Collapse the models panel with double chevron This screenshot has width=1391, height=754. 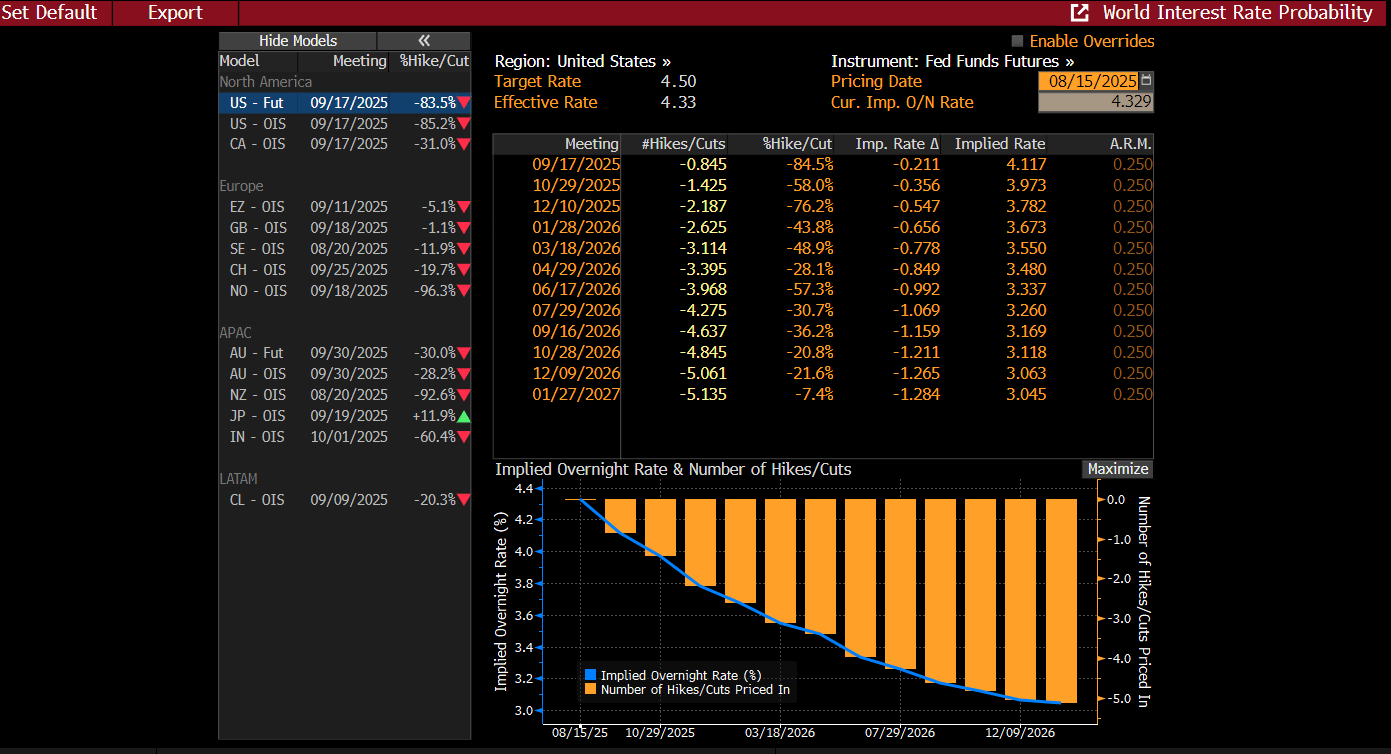[424, 41]
